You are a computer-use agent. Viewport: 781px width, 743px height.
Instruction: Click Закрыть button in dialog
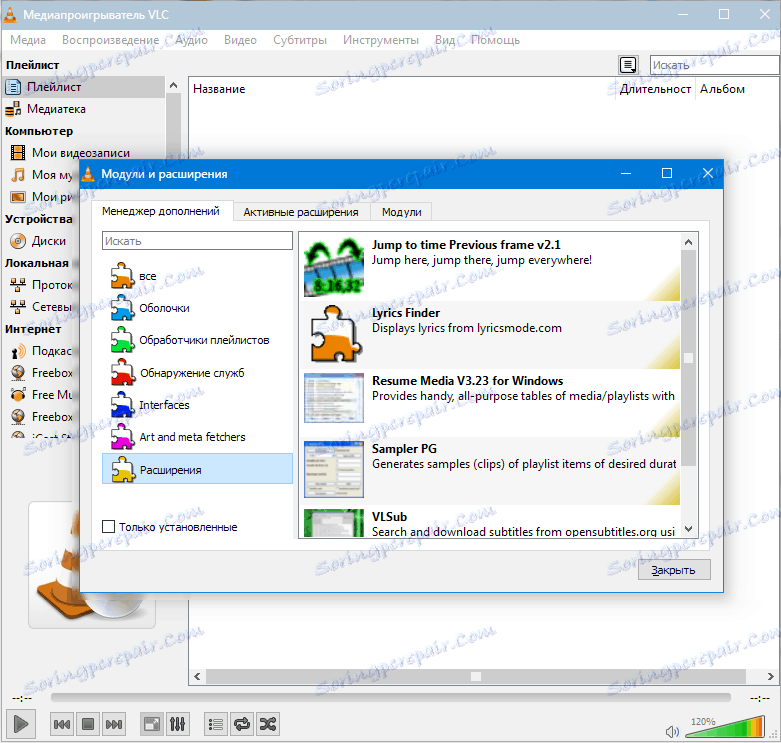coord(673,570)
